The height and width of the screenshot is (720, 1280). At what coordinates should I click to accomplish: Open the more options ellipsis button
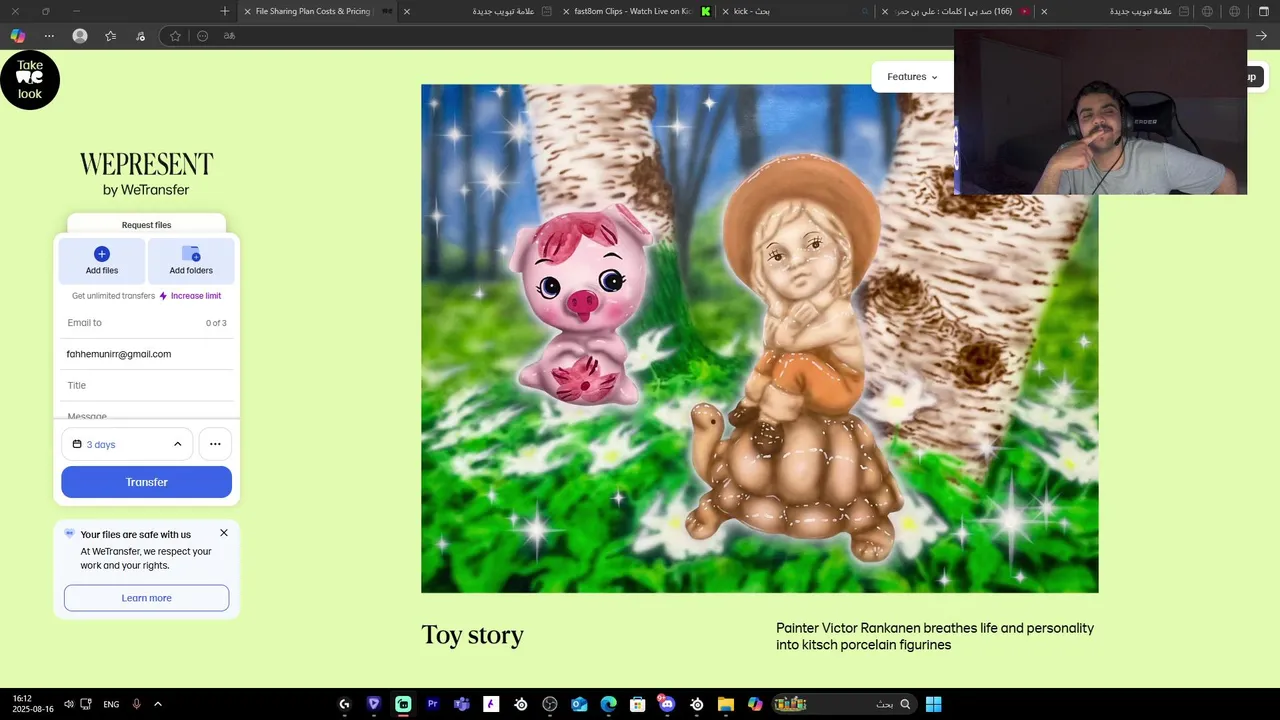tap(215, 444)
